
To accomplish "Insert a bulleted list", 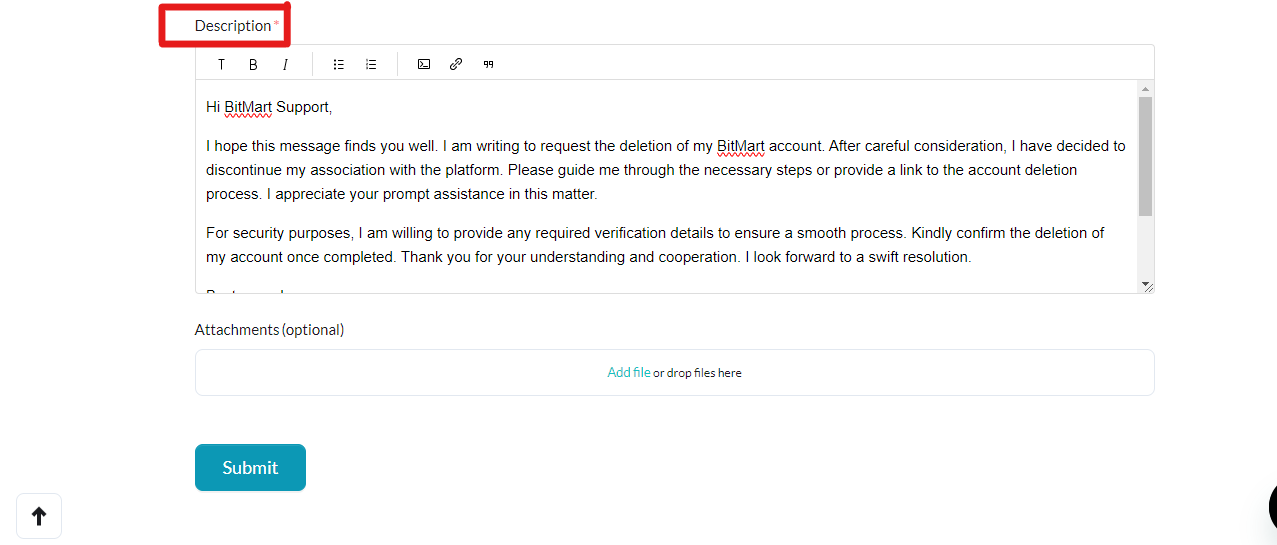I will 339,64.
